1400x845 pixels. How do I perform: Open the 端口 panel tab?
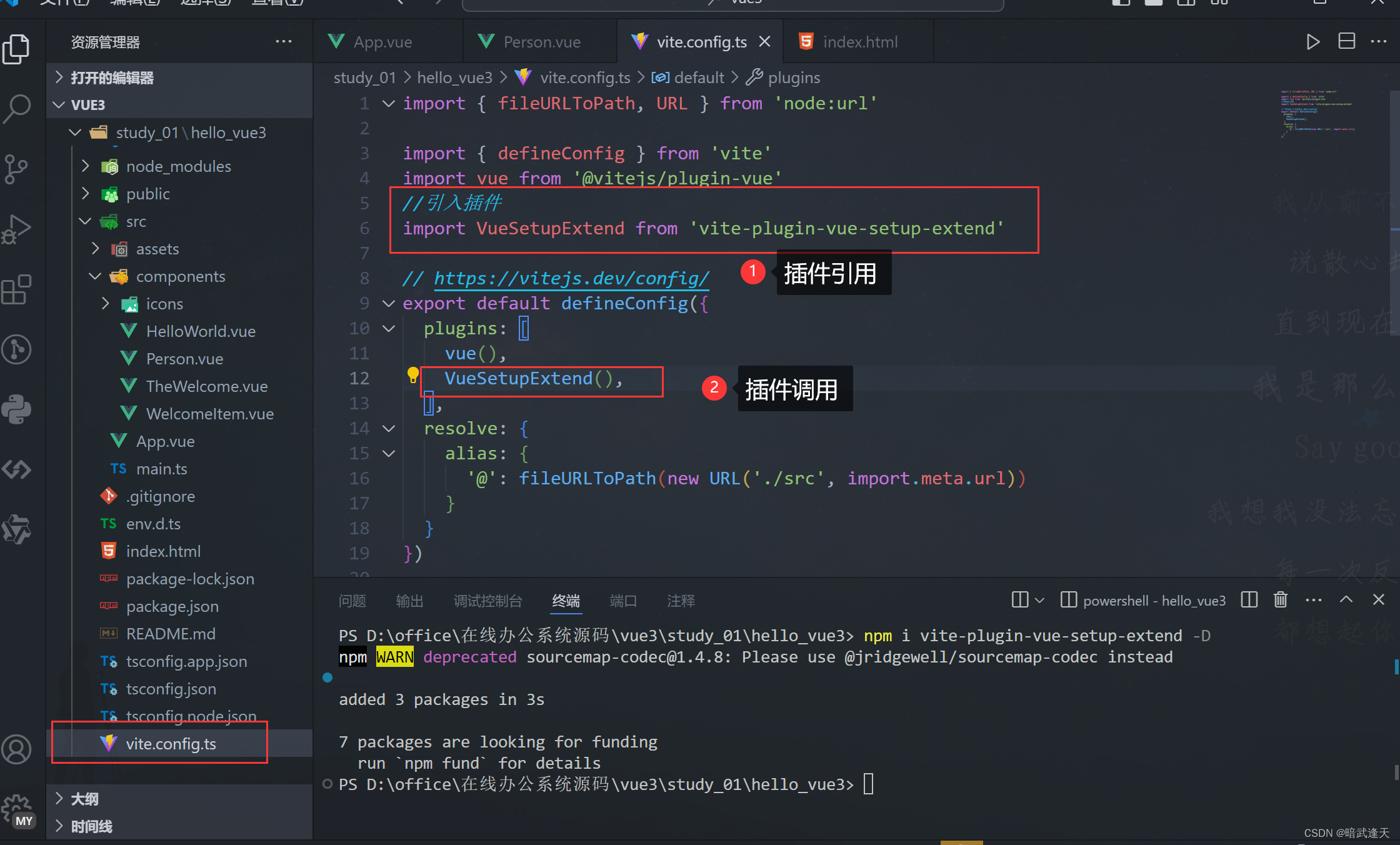coord(623,601)
